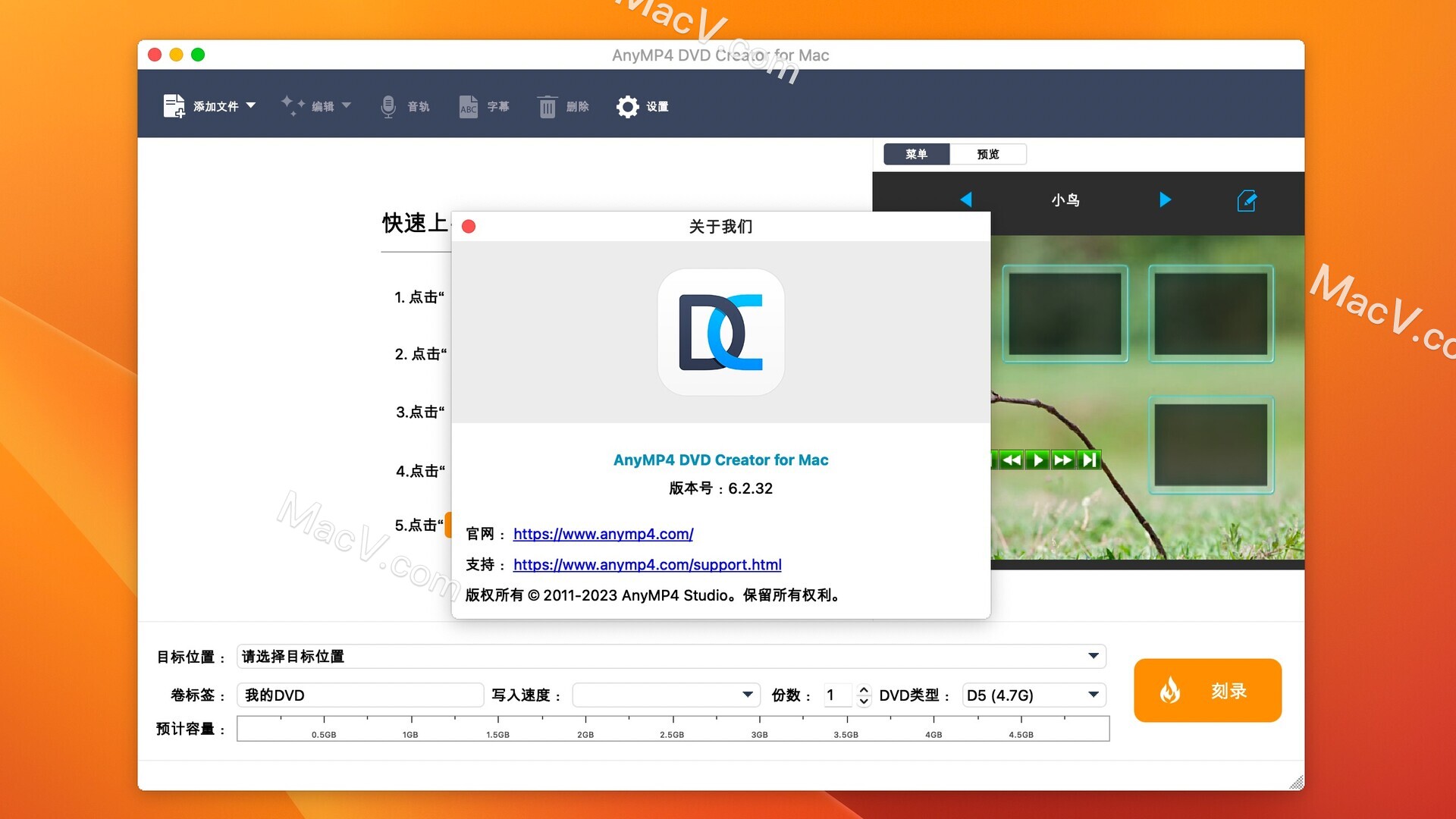1456x819 pixels.
Task: Click the Delete (删除) trash icon
Action: tap(548, 107)
